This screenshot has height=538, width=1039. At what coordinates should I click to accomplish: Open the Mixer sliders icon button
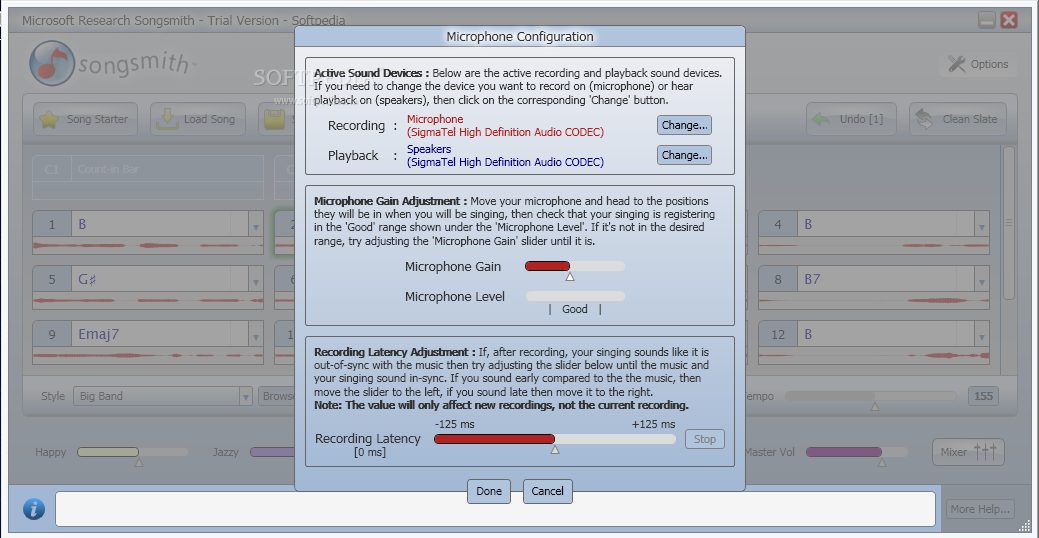(x=968, y=452)
